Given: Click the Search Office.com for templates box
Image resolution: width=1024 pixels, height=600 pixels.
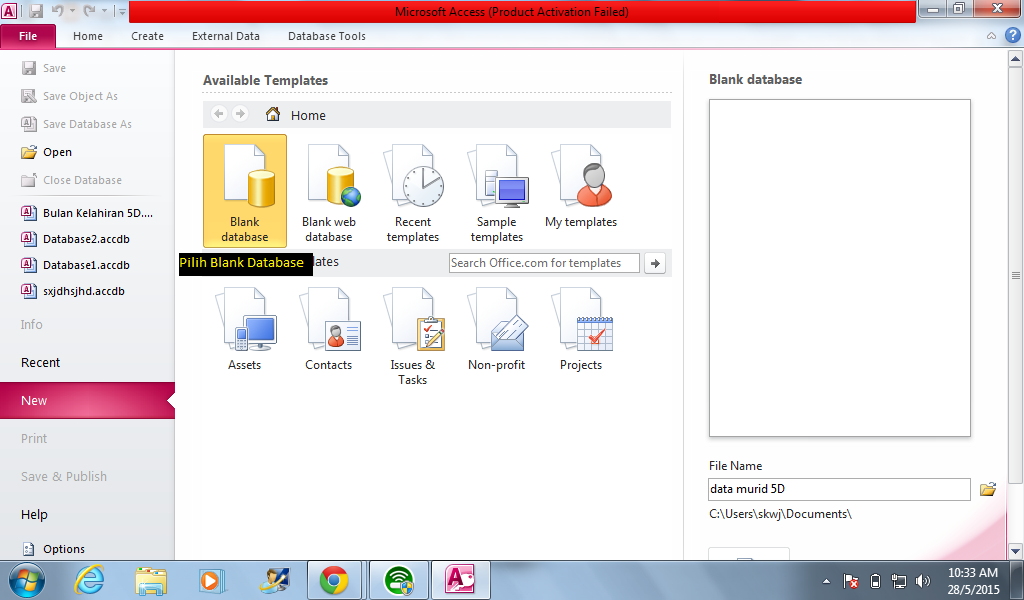Looking at the screenshot, I should tap(544, 263).
